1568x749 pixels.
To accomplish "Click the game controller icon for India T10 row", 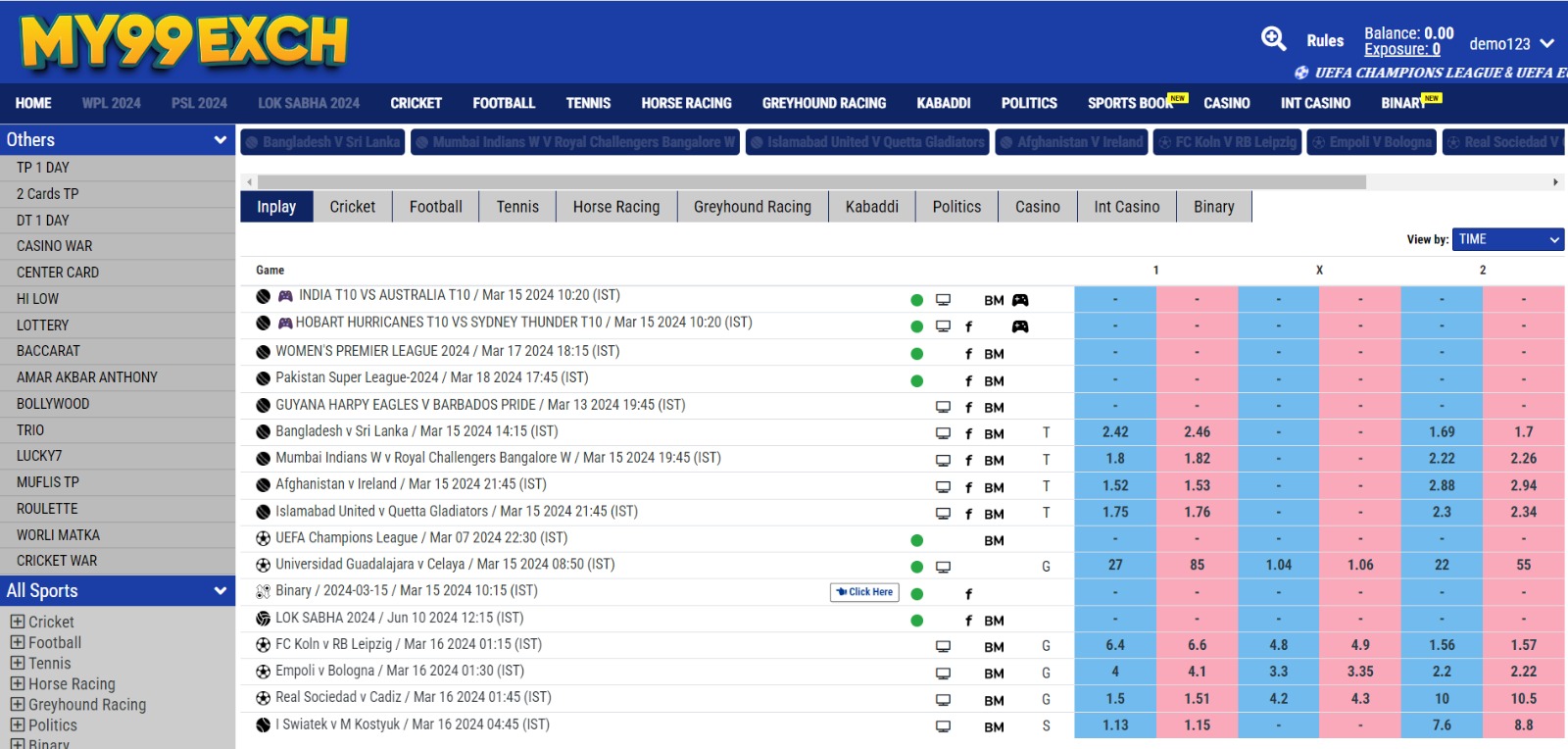I will (x=1020, y=300).
